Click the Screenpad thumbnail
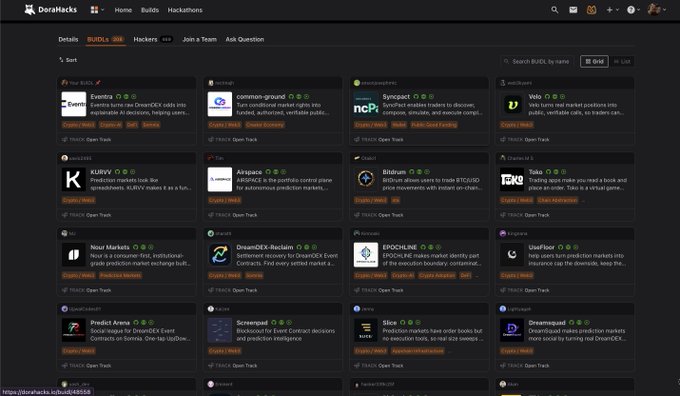 click(x=220, y=330)
